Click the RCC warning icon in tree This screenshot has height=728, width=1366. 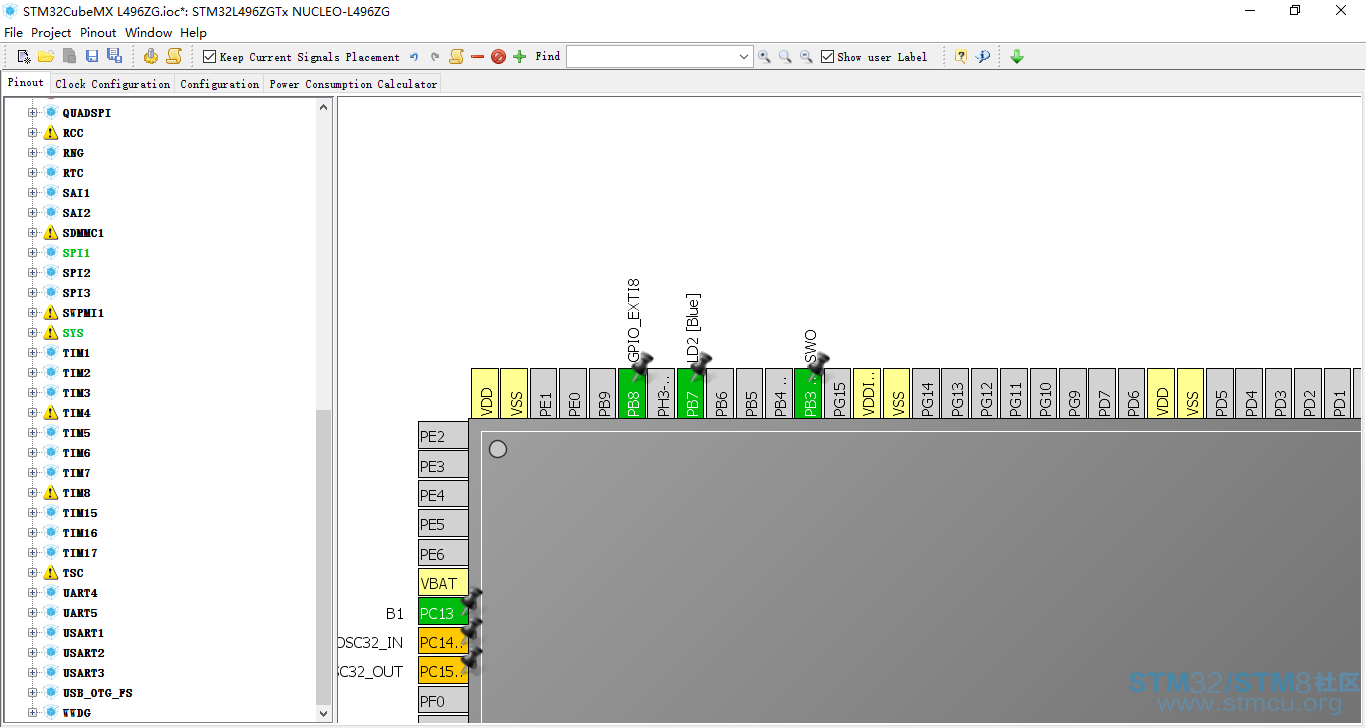pos(51,133)
